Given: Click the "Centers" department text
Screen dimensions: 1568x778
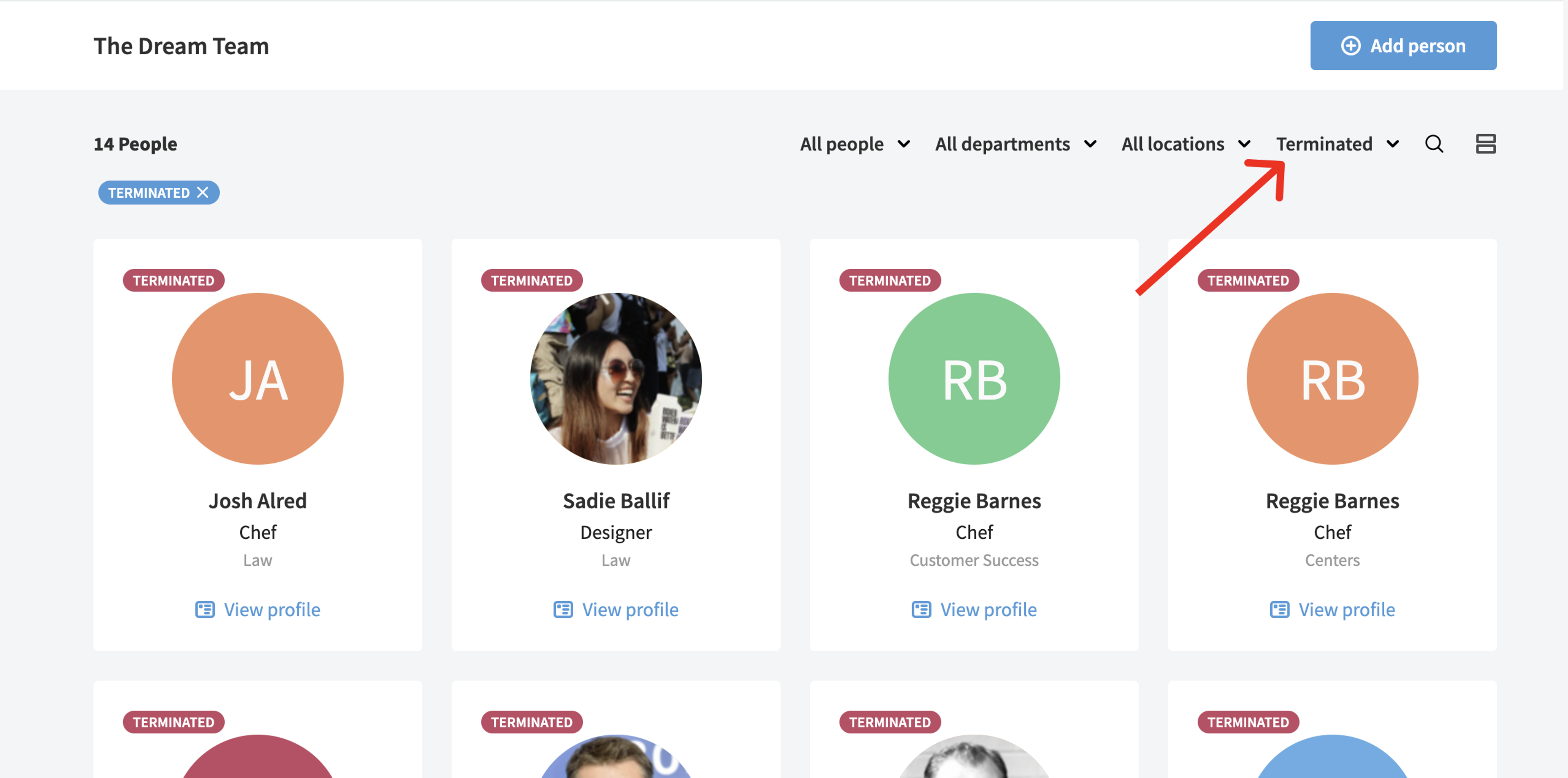Looking at the screenshot, I should point(1332,560).
